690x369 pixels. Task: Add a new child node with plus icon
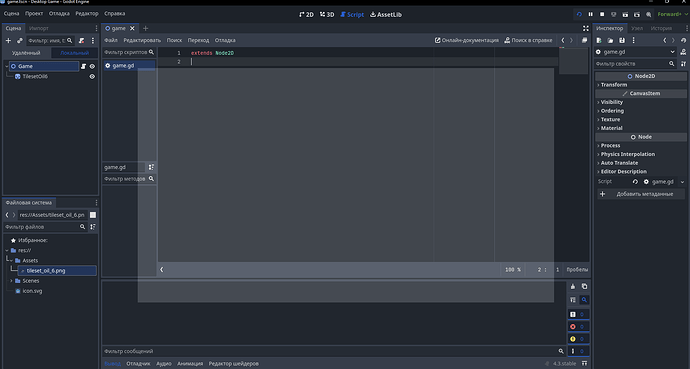[8, 40]
